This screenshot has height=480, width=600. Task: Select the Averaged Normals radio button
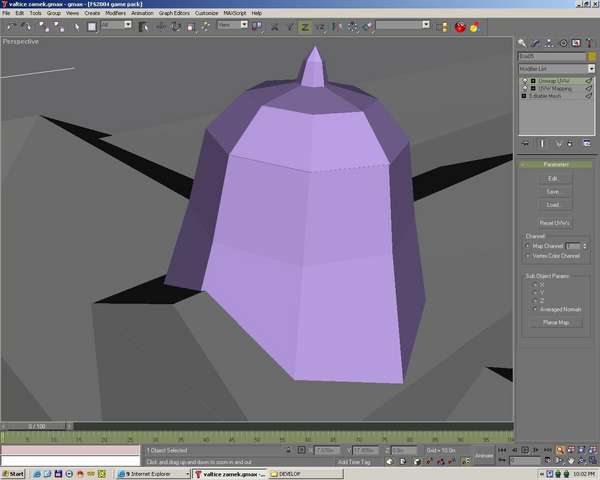click(x=535, y=309)
